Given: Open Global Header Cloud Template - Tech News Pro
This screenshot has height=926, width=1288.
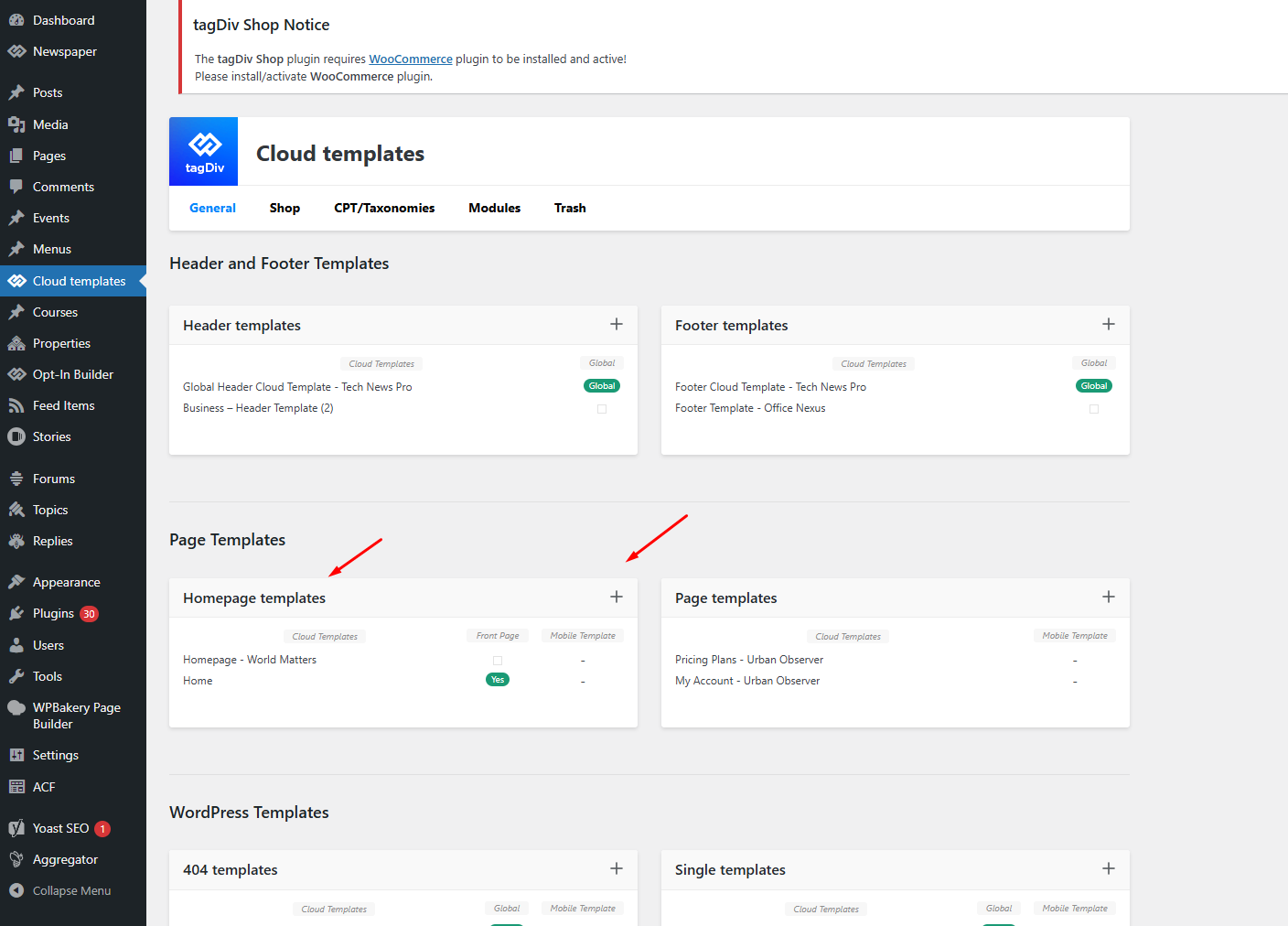Looking at the screenshot, I should tap(297, 387).
